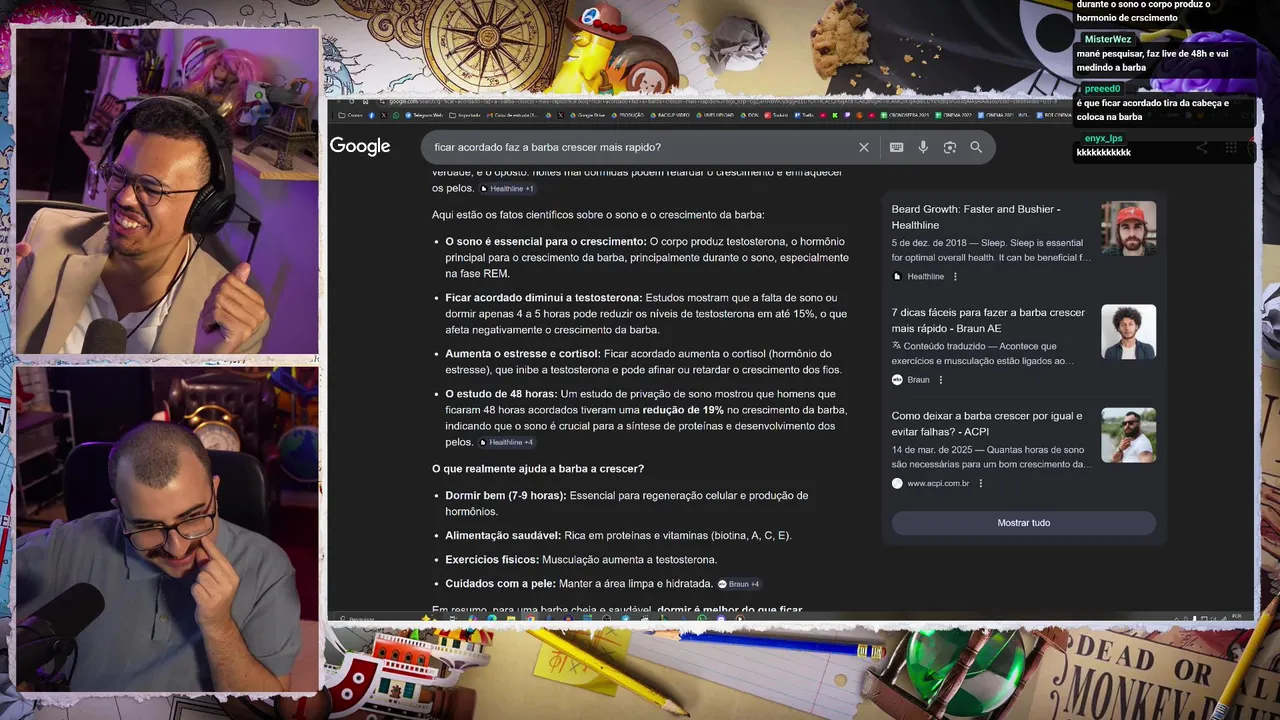Open the PRODUÇÃO Drive bookmark
Image resolution: width=1280 pixels, height=720 pixels.
[627, 115]
